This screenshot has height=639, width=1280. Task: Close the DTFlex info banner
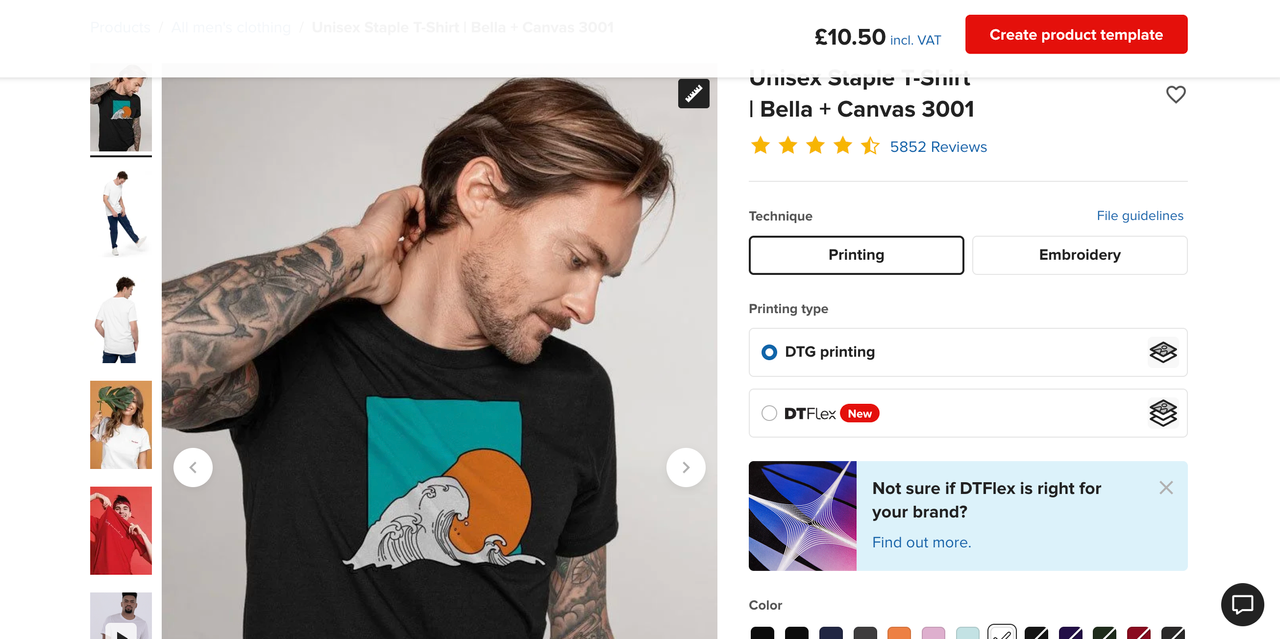coord(1166,488)
